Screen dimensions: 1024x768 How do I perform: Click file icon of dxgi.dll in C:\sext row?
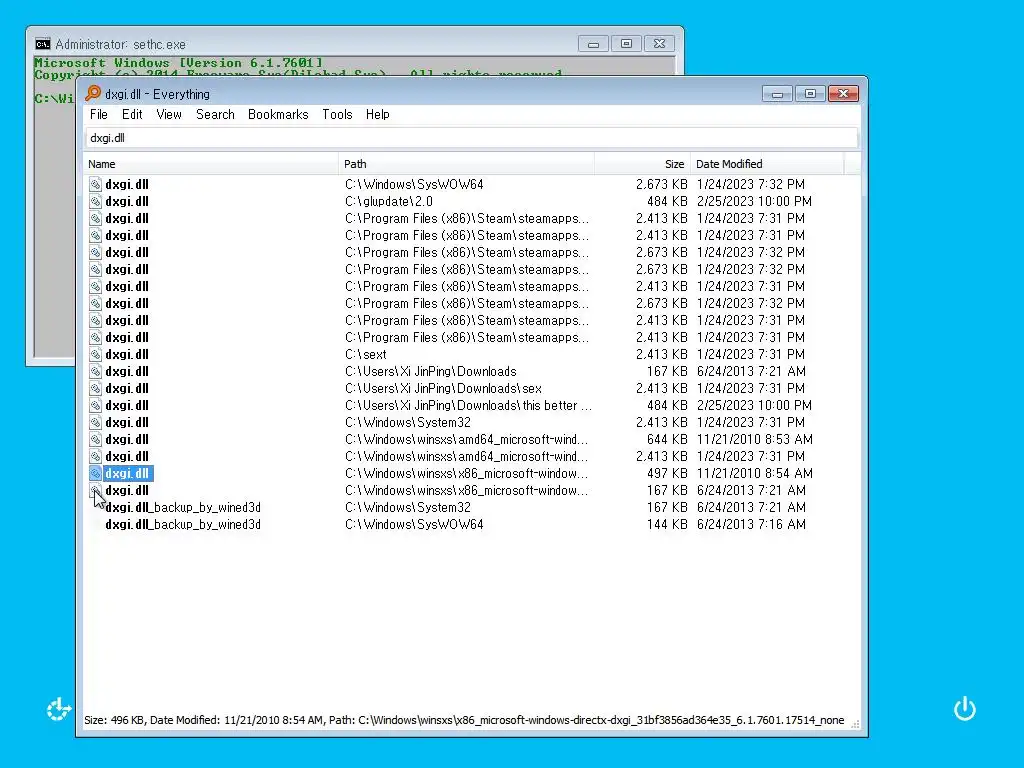pos(95,354)
